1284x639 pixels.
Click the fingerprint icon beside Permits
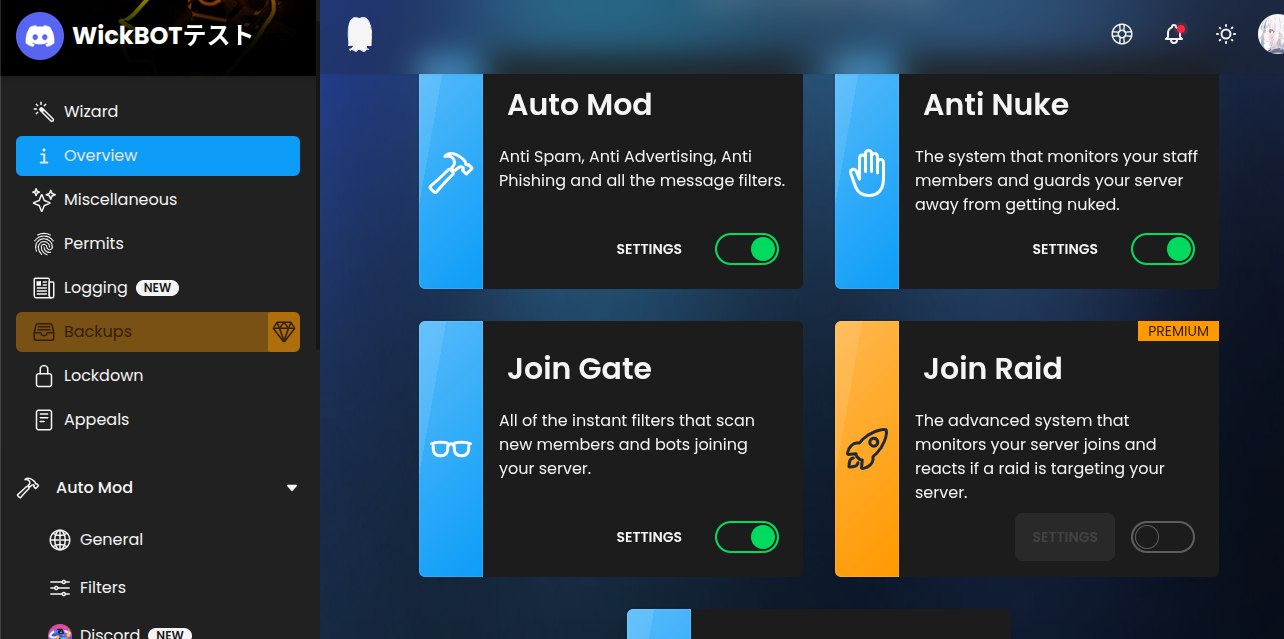click(44, 243)
